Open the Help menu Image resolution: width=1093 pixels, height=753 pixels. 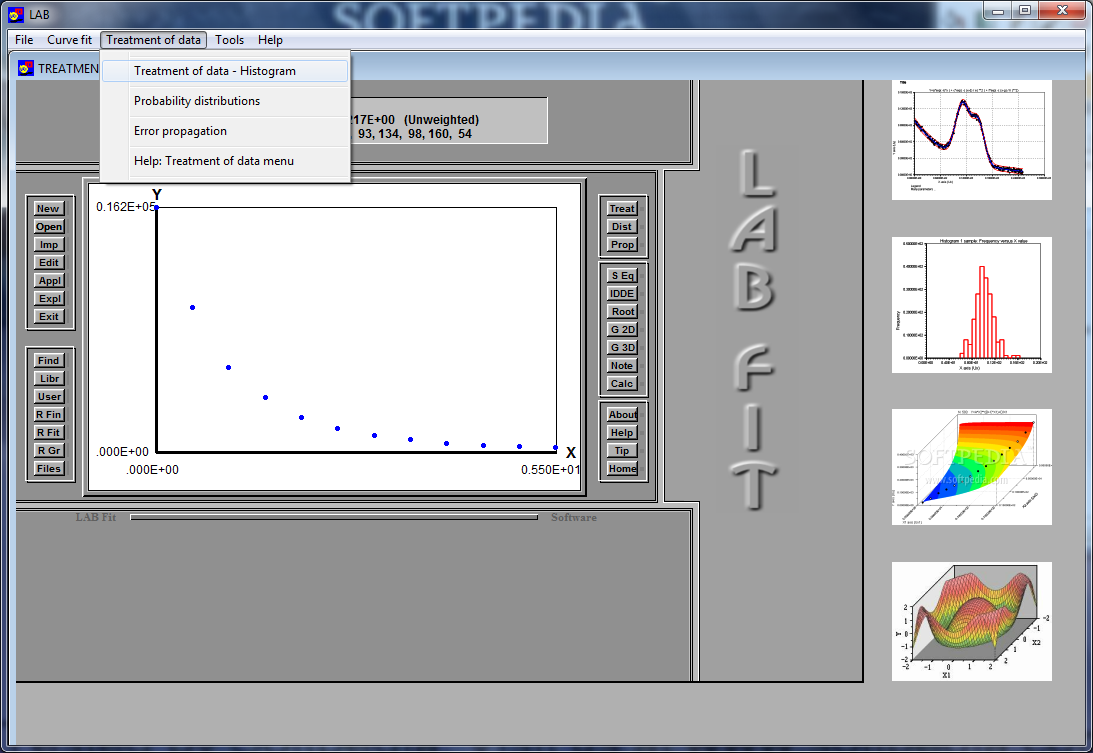[270, 40]
